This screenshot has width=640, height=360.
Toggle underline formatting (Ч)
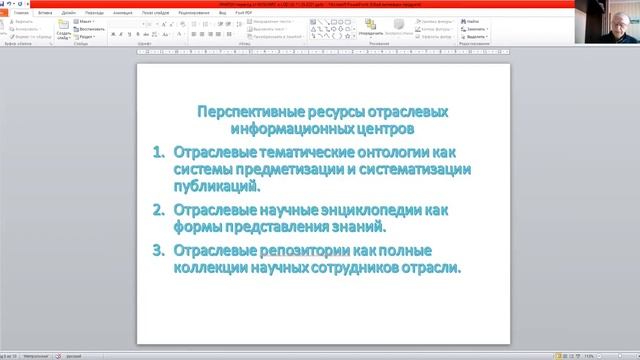[129, 34]
